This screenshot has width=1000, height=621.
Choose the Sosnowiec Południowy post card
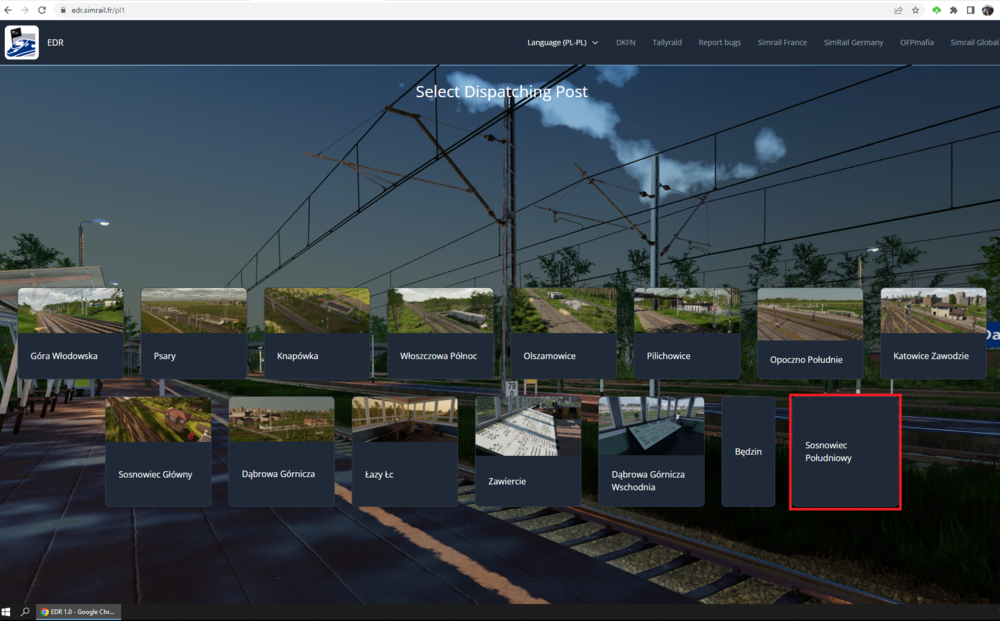coord(845,451)
